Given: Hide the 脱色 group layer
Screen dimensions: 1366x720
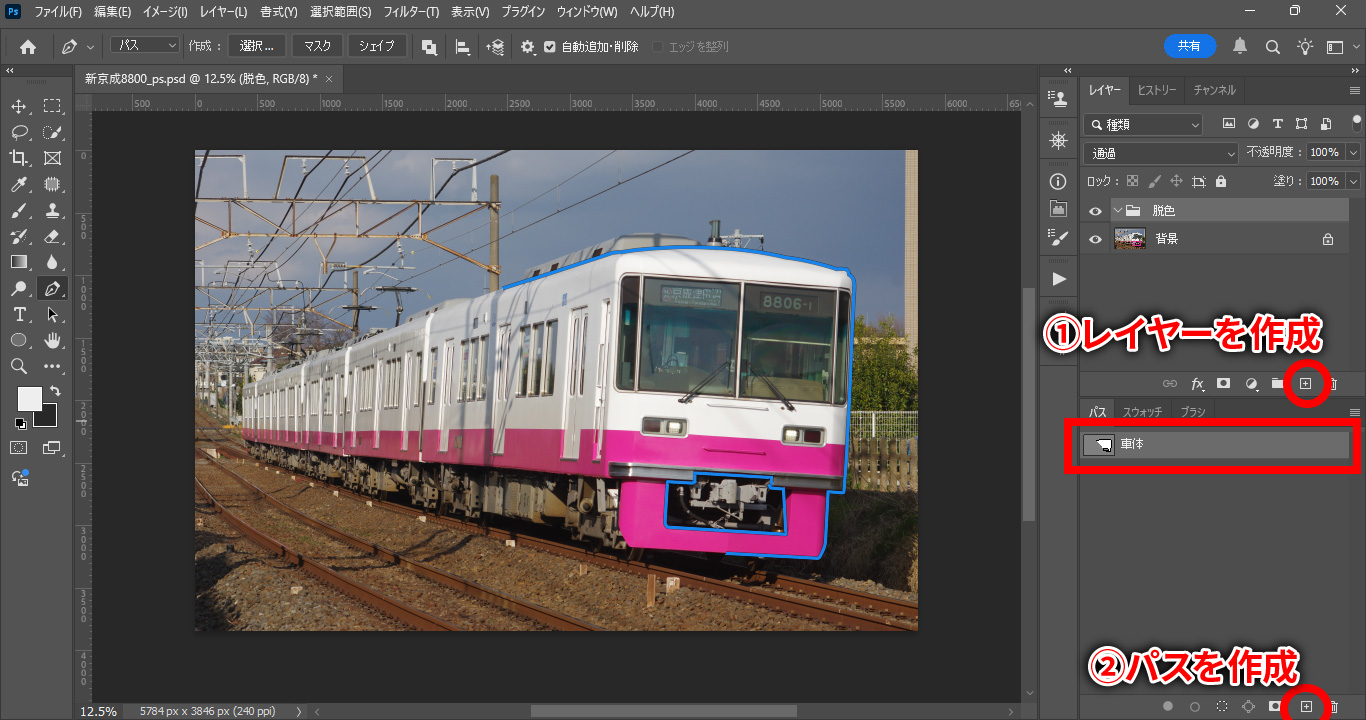Looking at the screenshot, I should [x=1095, y=211].
